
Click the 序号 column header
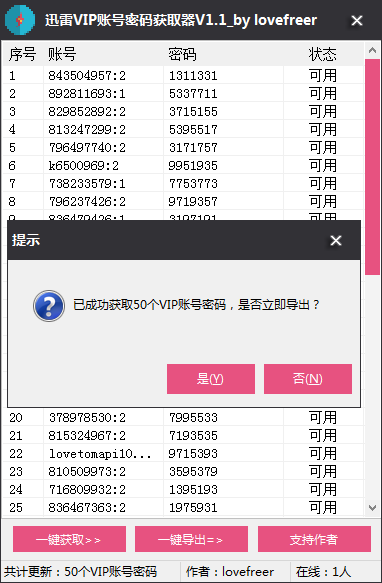point(23,54)
